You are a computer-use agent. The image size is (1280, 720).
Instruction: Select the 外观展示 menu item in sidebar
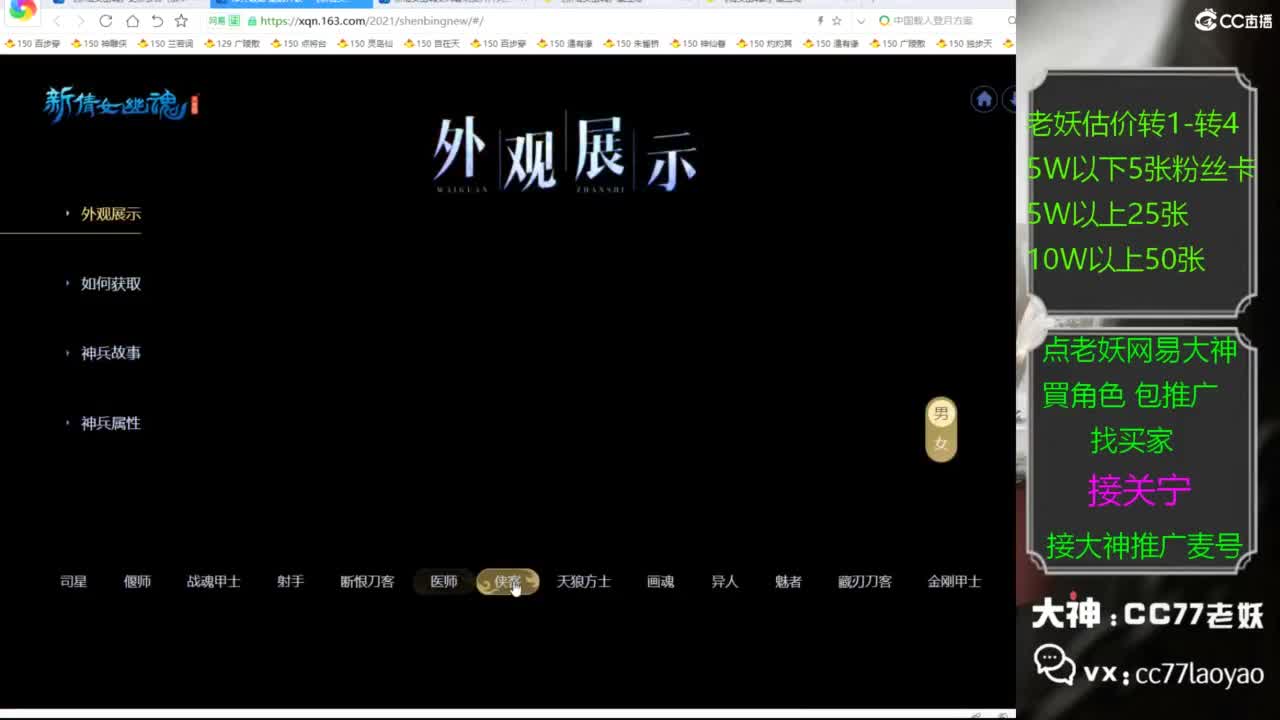pos(110,213)
